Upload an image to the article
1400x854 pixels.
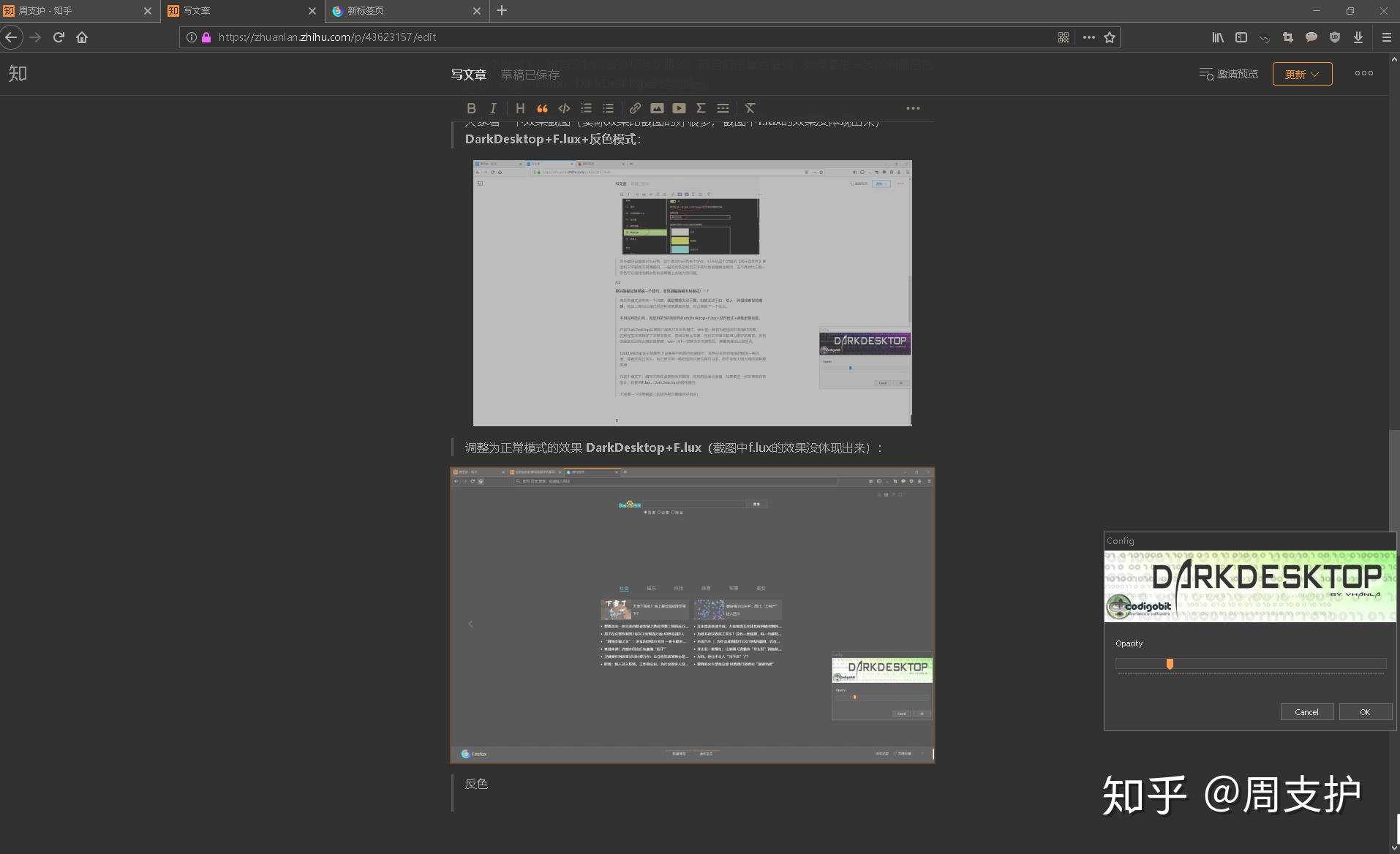point(657,108)
